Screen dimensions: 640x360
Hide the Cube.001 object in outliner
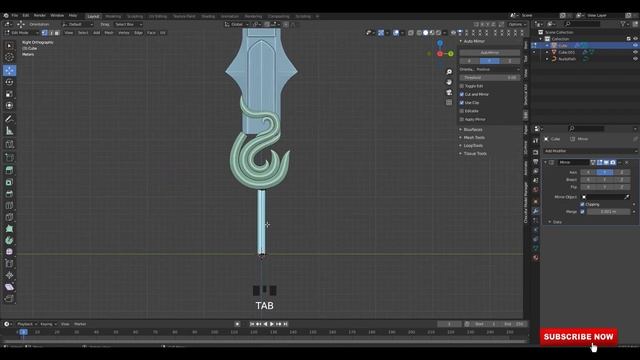tap(635, 52)
